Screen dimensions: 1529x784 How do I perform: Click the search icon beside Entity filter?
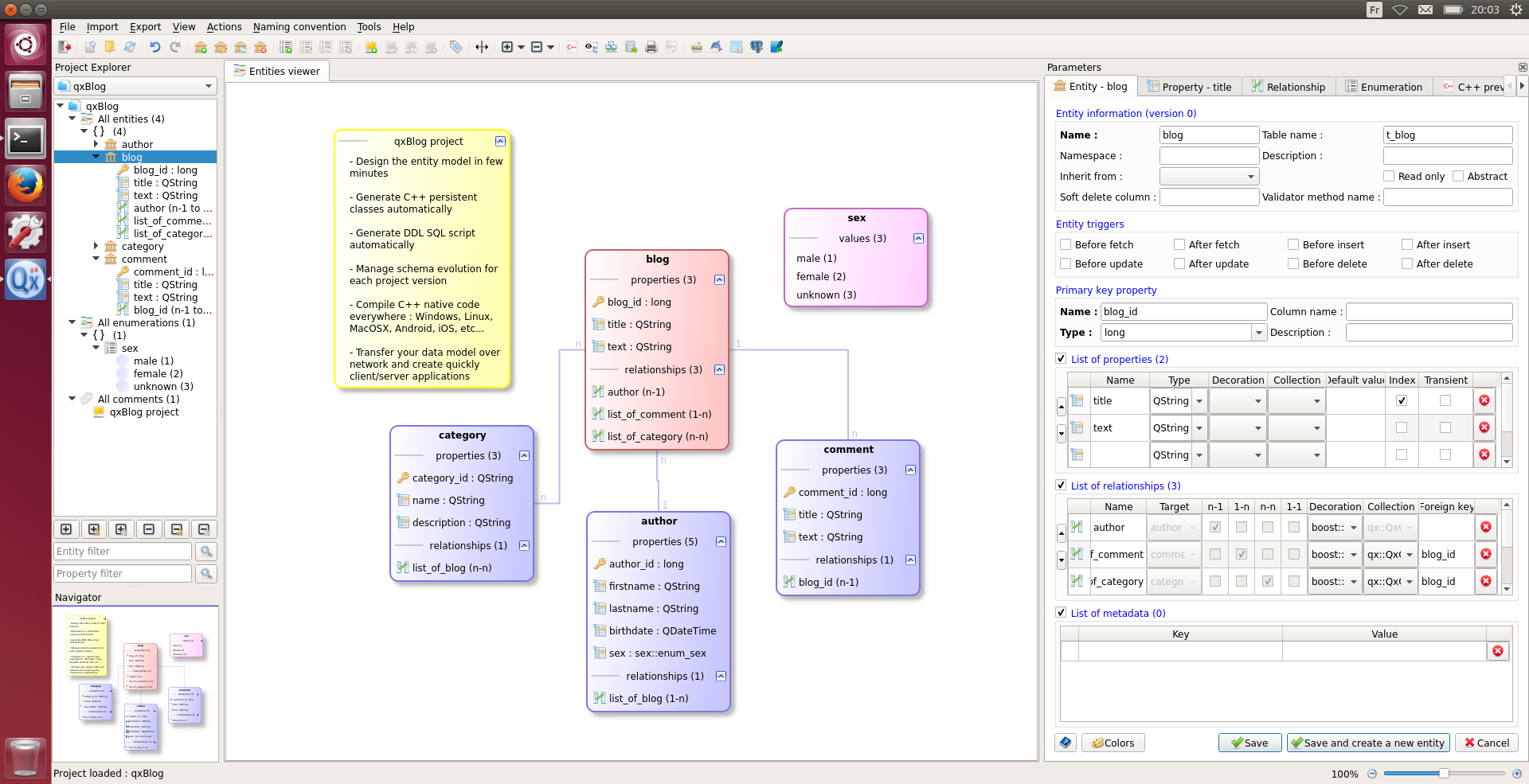[x=206, y=551]
